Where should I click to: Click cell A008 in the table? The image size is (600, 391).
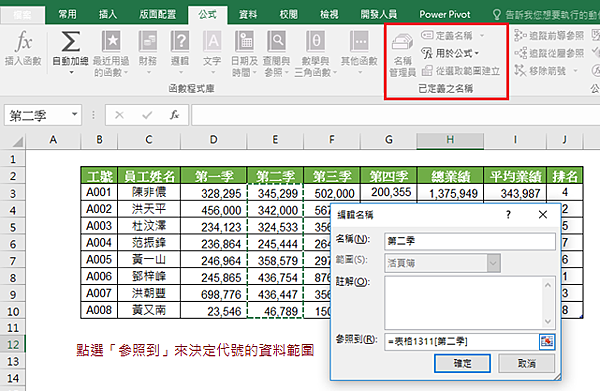(x=99, y=310)
